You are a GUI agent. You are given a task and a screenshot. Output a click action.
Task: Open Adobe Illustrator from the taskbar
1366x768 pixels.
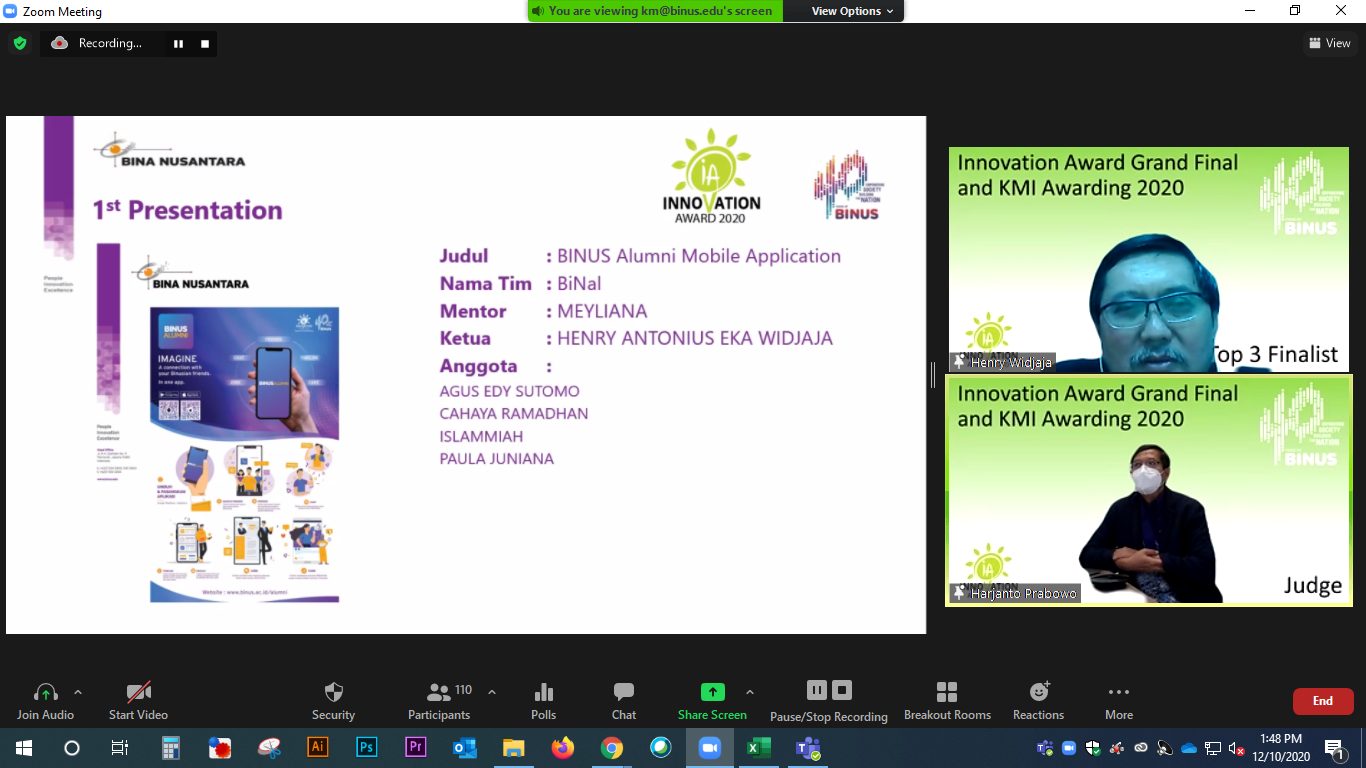(x=318, y=748)
